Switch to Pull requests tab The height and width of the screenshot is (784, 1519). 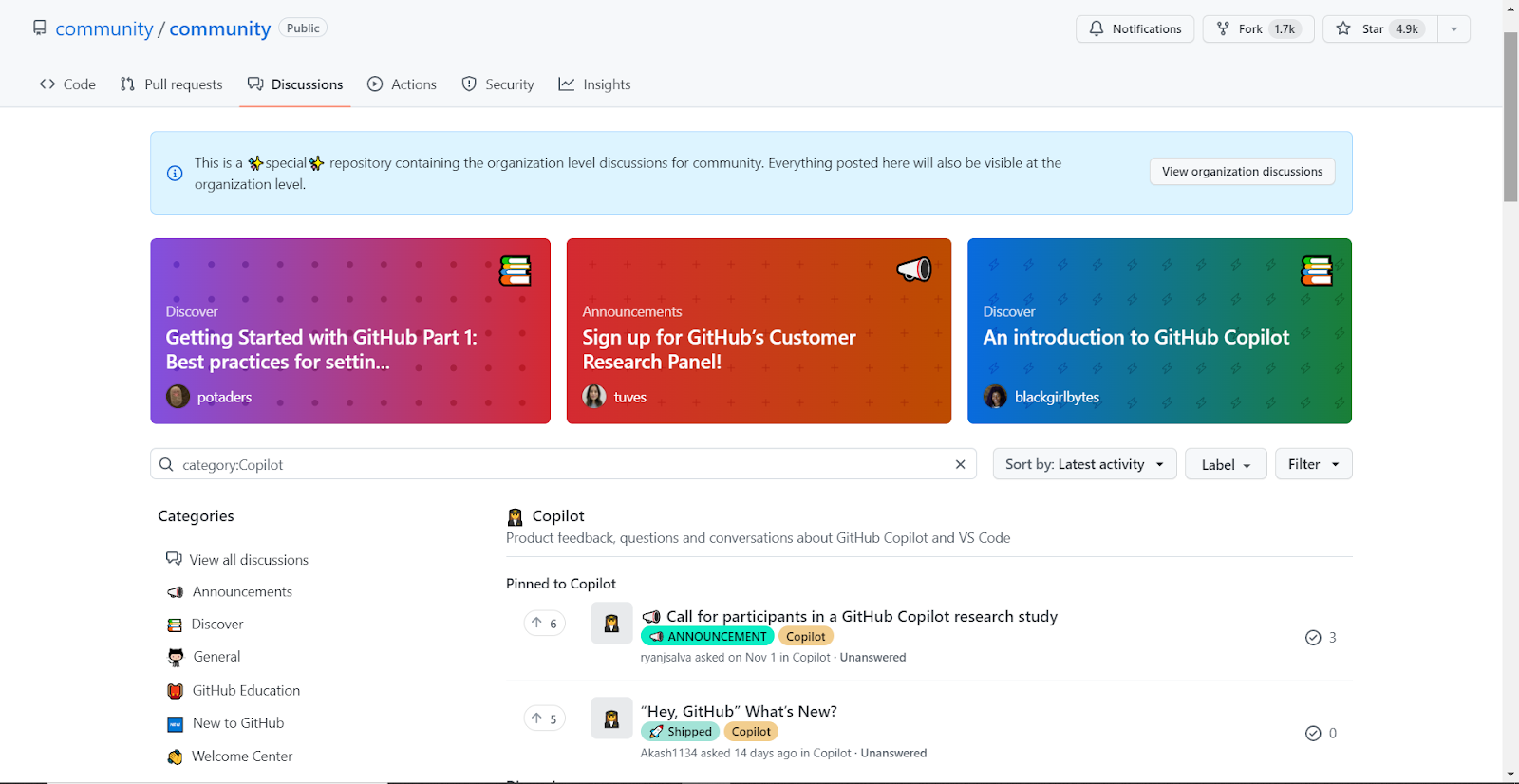pyautogui.click(x=171, y=84)
